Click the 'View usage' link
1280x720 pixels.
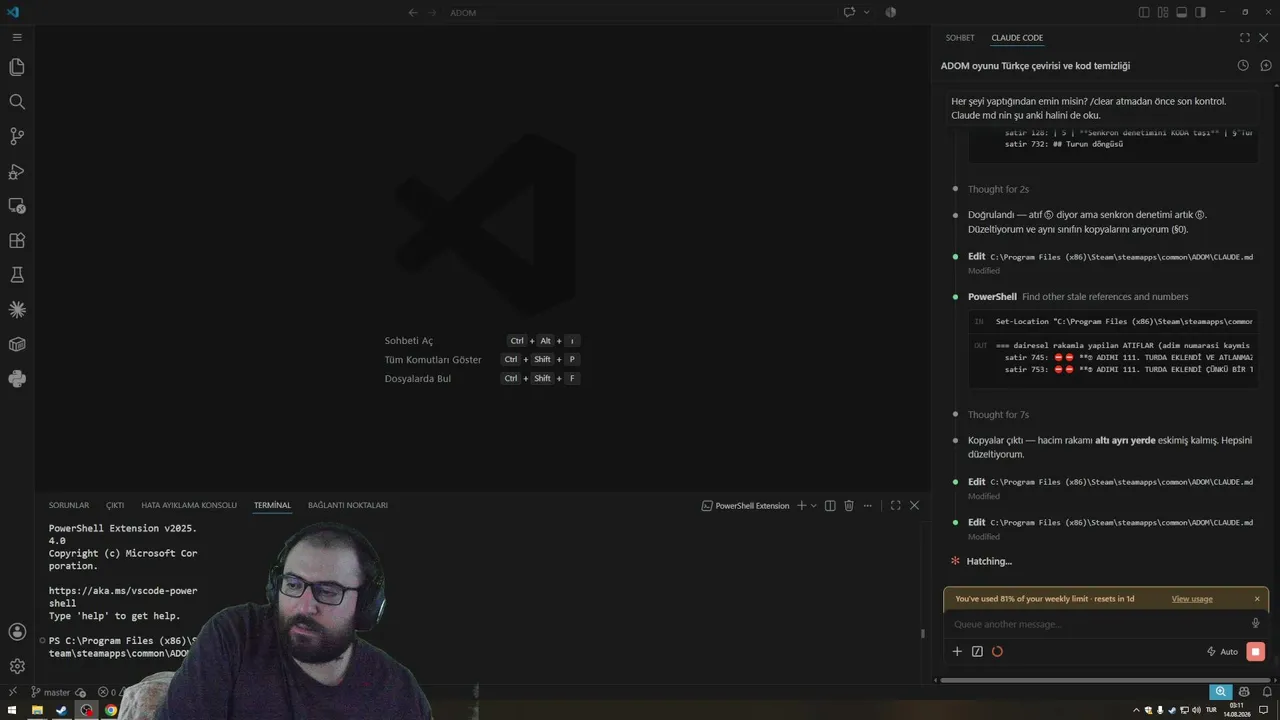[x=1192, y=599]
